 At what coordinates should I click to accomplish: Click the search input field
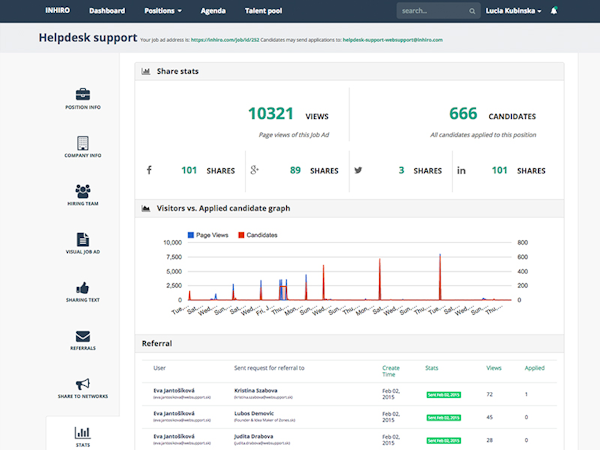click(430, 11)
